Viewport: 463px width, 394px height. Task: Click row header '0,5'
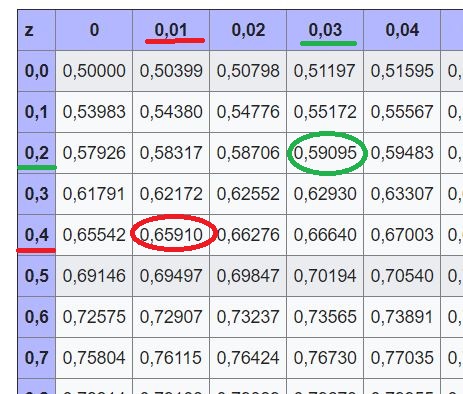36,276
